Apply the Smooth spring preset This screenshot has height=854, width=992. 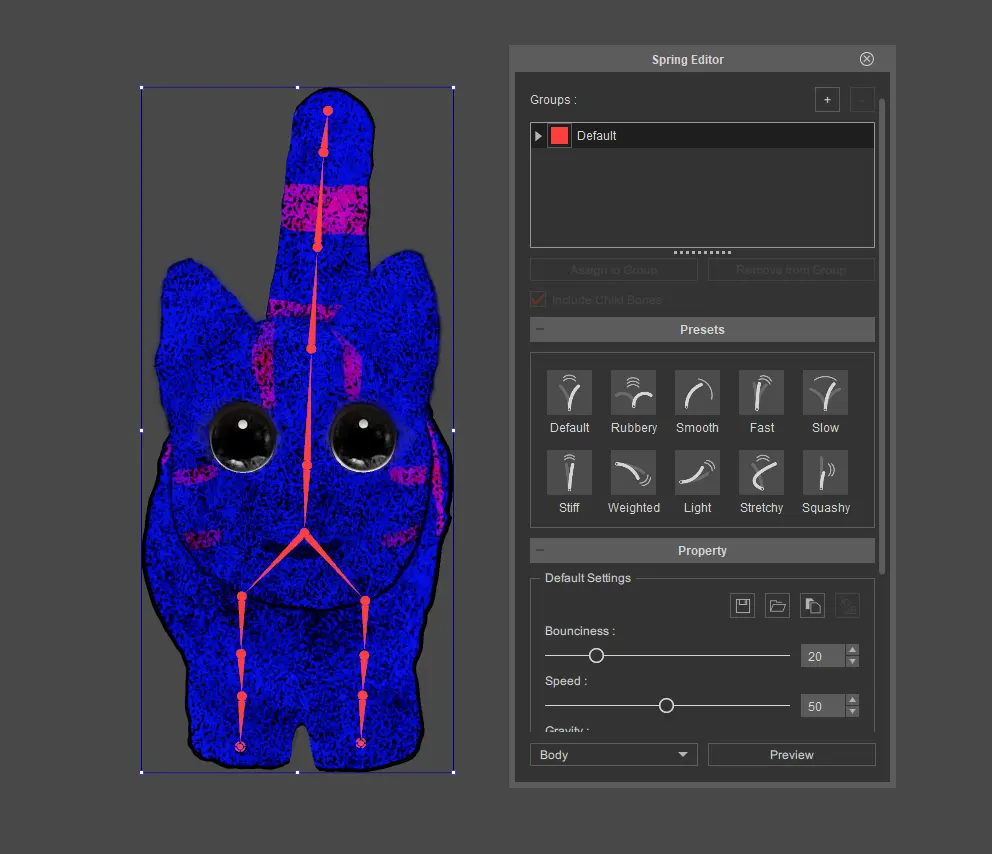(697, 392)
